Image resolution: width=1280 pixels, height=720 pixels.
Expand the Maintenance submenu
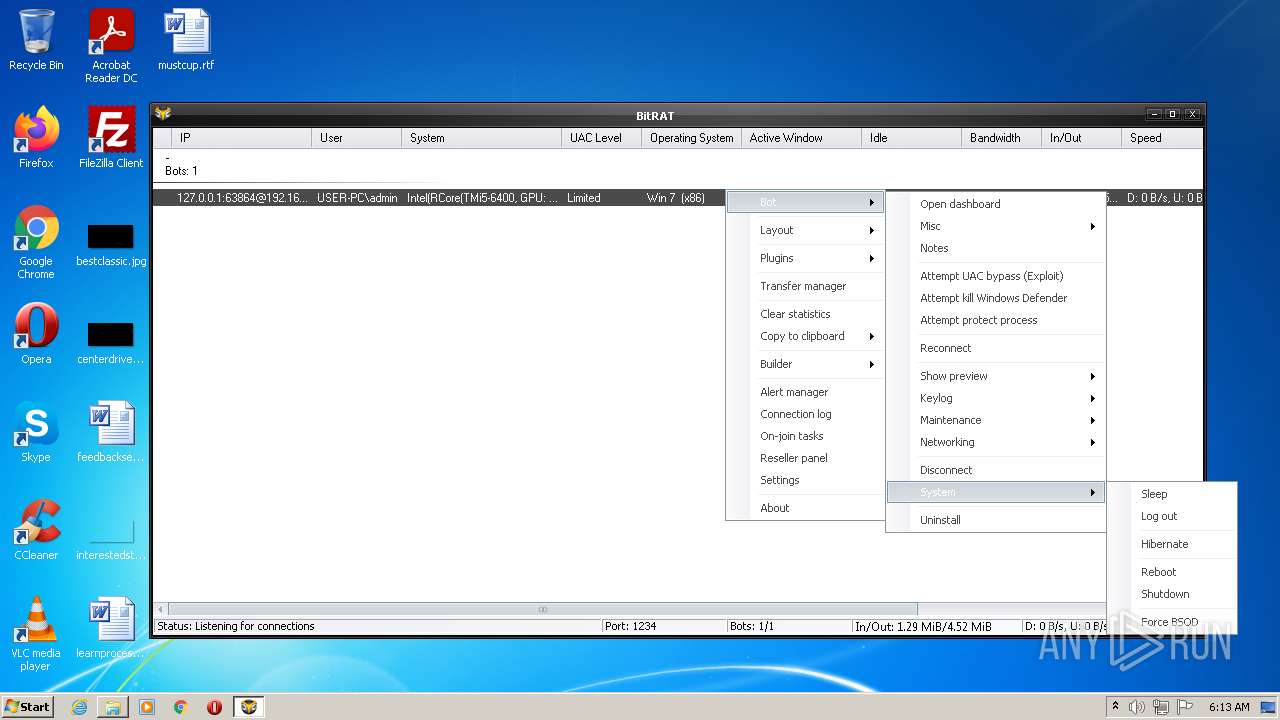[x=996, y=420]
